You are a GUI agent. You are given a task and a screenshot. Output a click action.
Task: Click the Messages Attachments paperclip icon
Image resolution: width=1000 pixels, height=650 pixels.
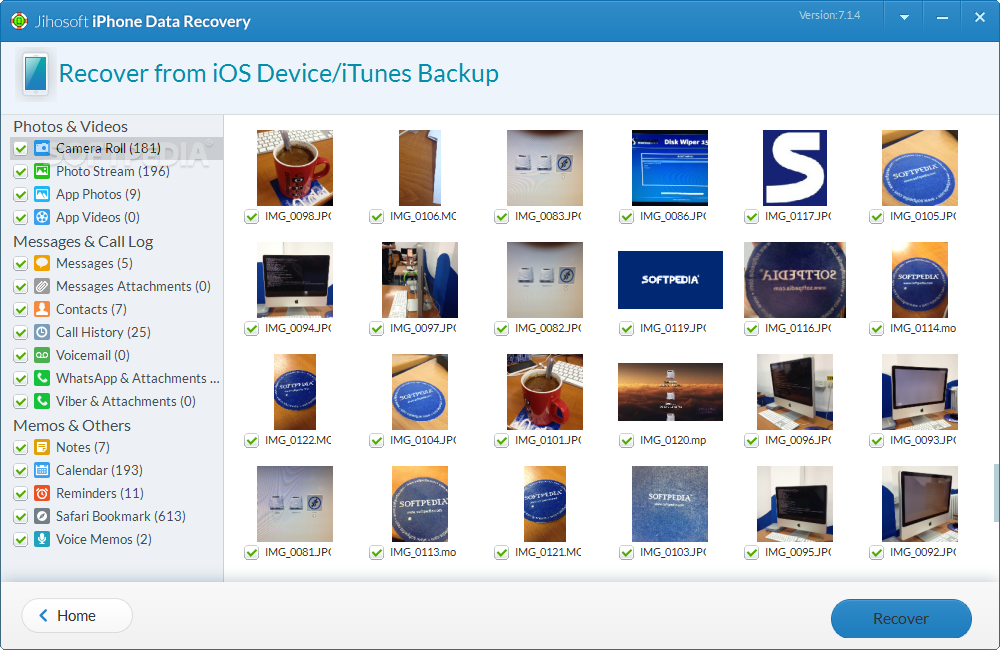click(42, 286)
